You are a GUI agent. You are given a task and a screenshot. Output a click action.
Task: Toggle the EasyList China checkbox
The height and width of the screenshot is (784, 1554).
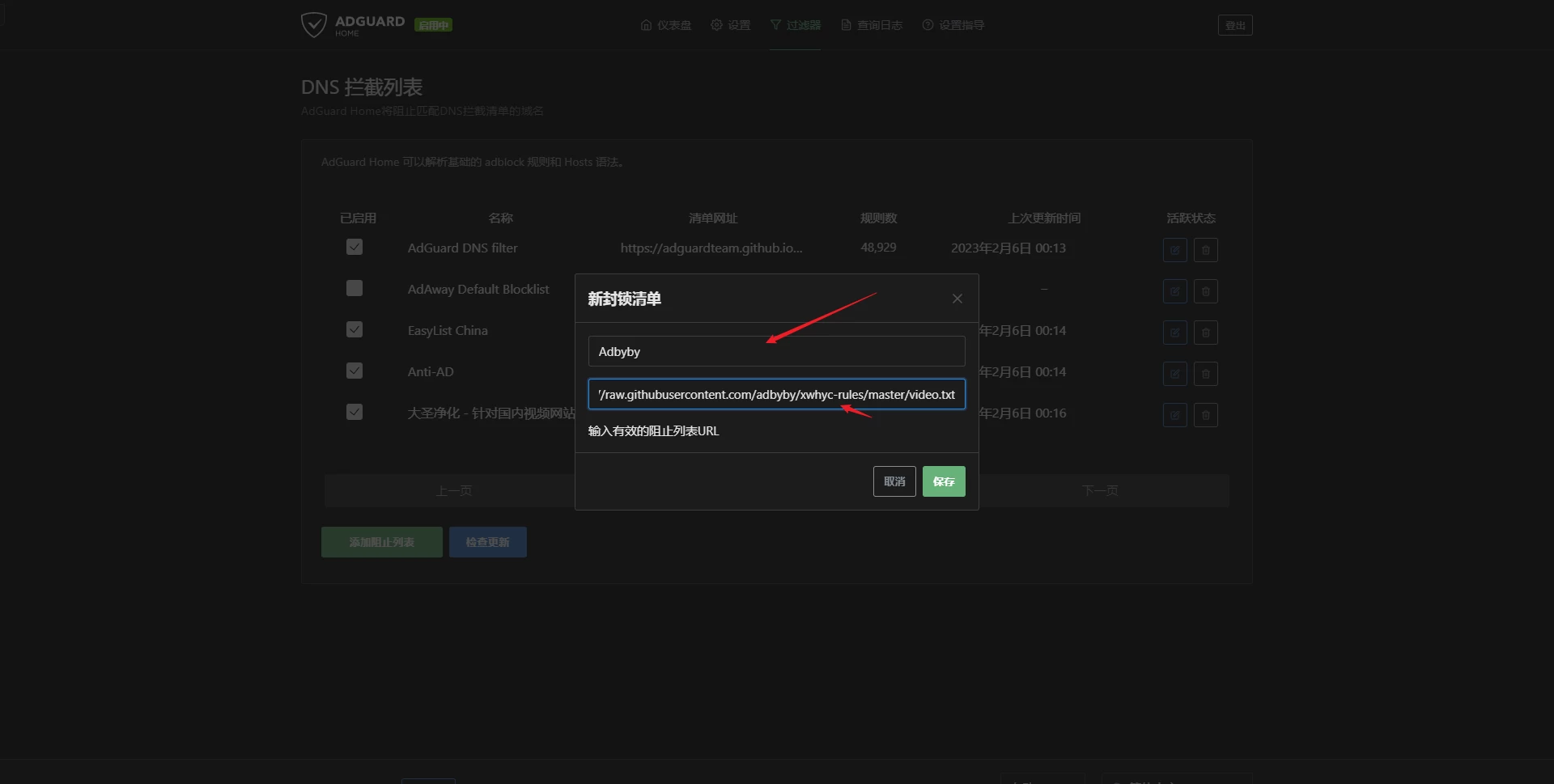(355, 329)
